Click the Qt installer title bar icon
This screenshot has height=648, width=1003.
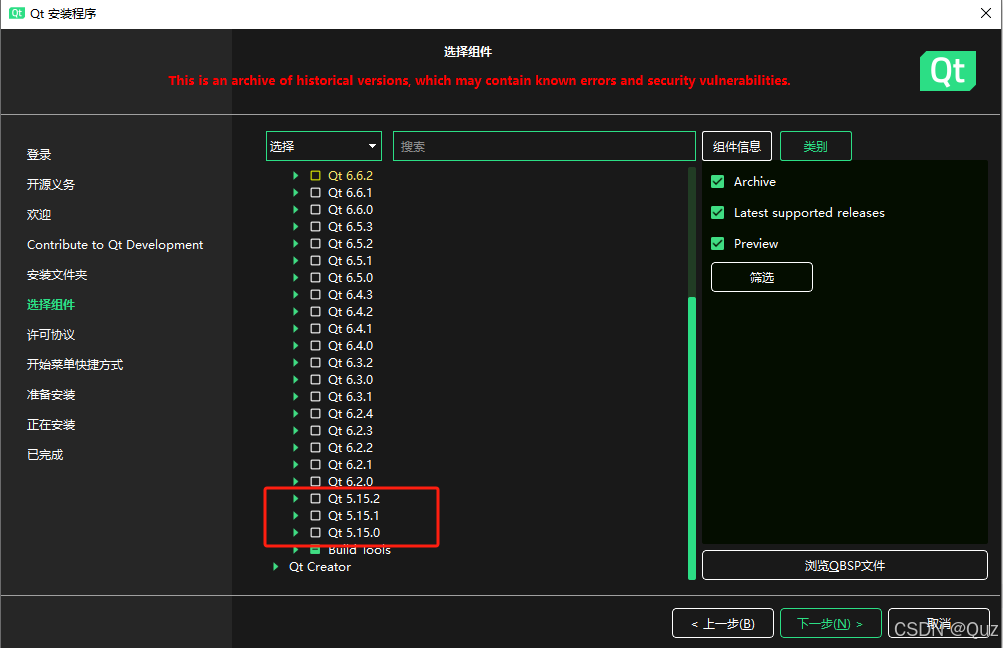tap(17, 13)
